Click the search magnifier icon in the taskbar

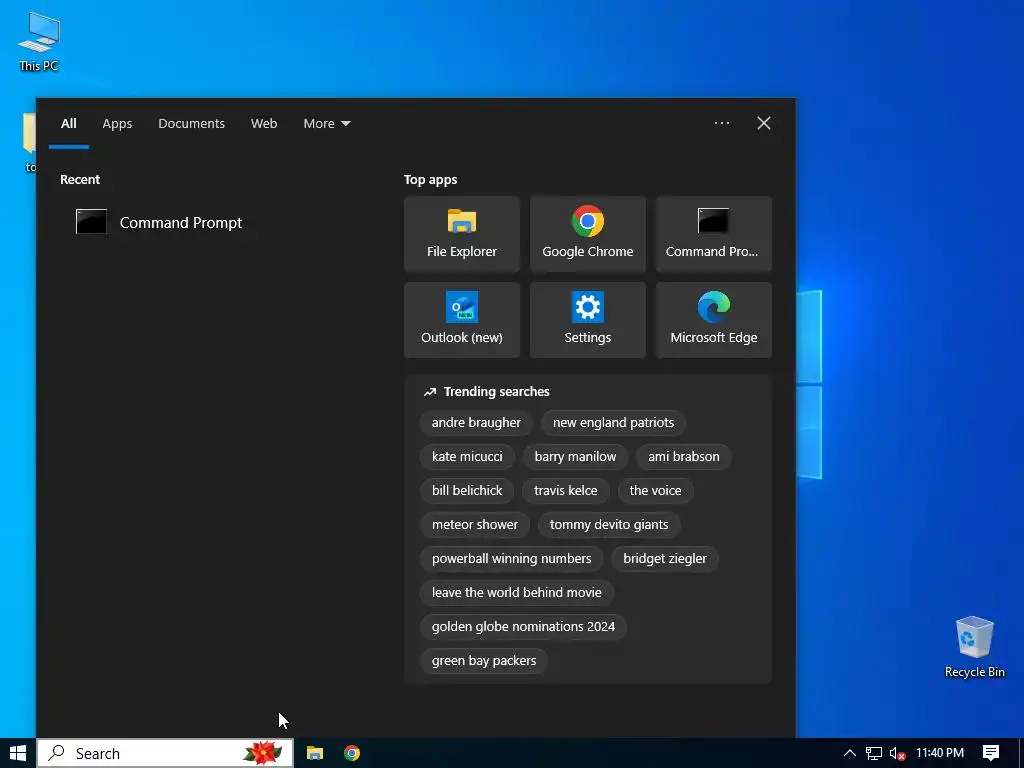[57, 753]
